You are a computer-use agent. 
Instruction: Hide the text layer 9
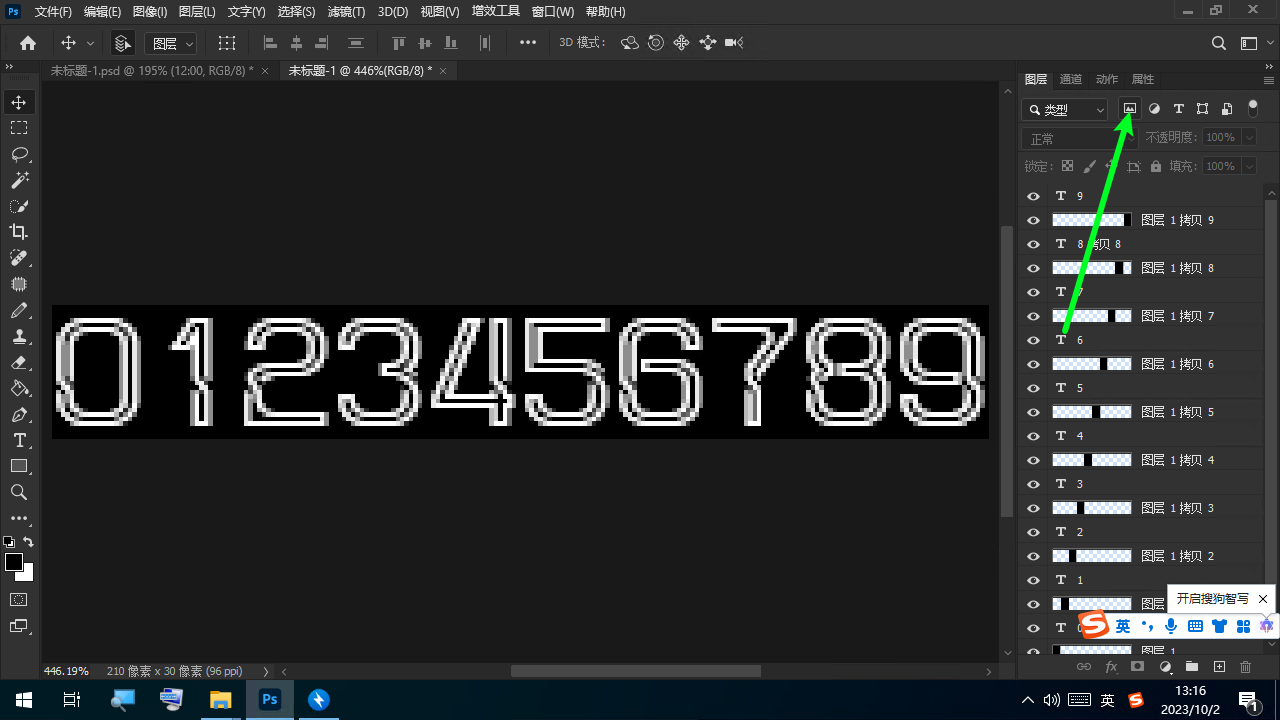[x=1034, y=196]
